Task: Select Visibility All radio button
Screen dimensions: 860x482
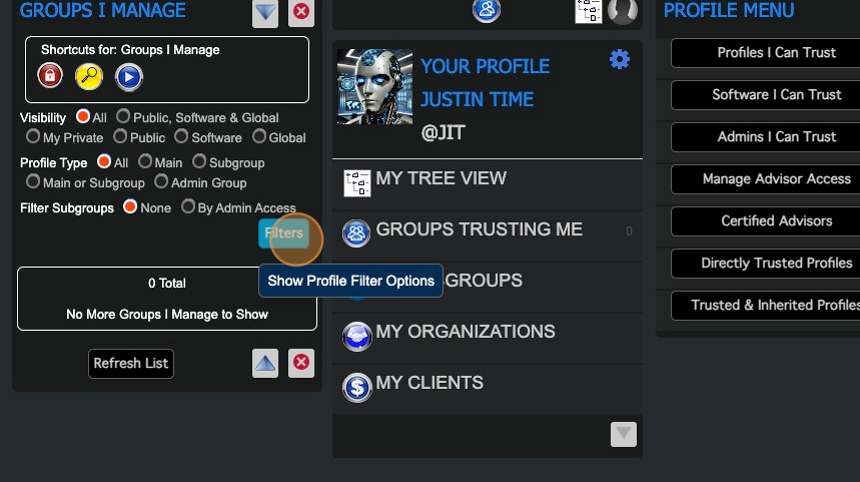Action: tap(83, 116)
